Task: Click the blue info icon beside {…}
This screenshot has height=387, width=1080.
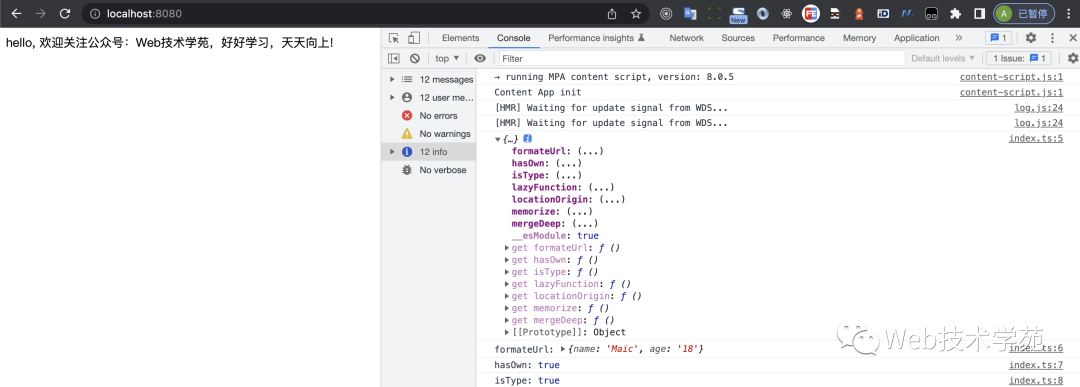Action: pos(528,139)
